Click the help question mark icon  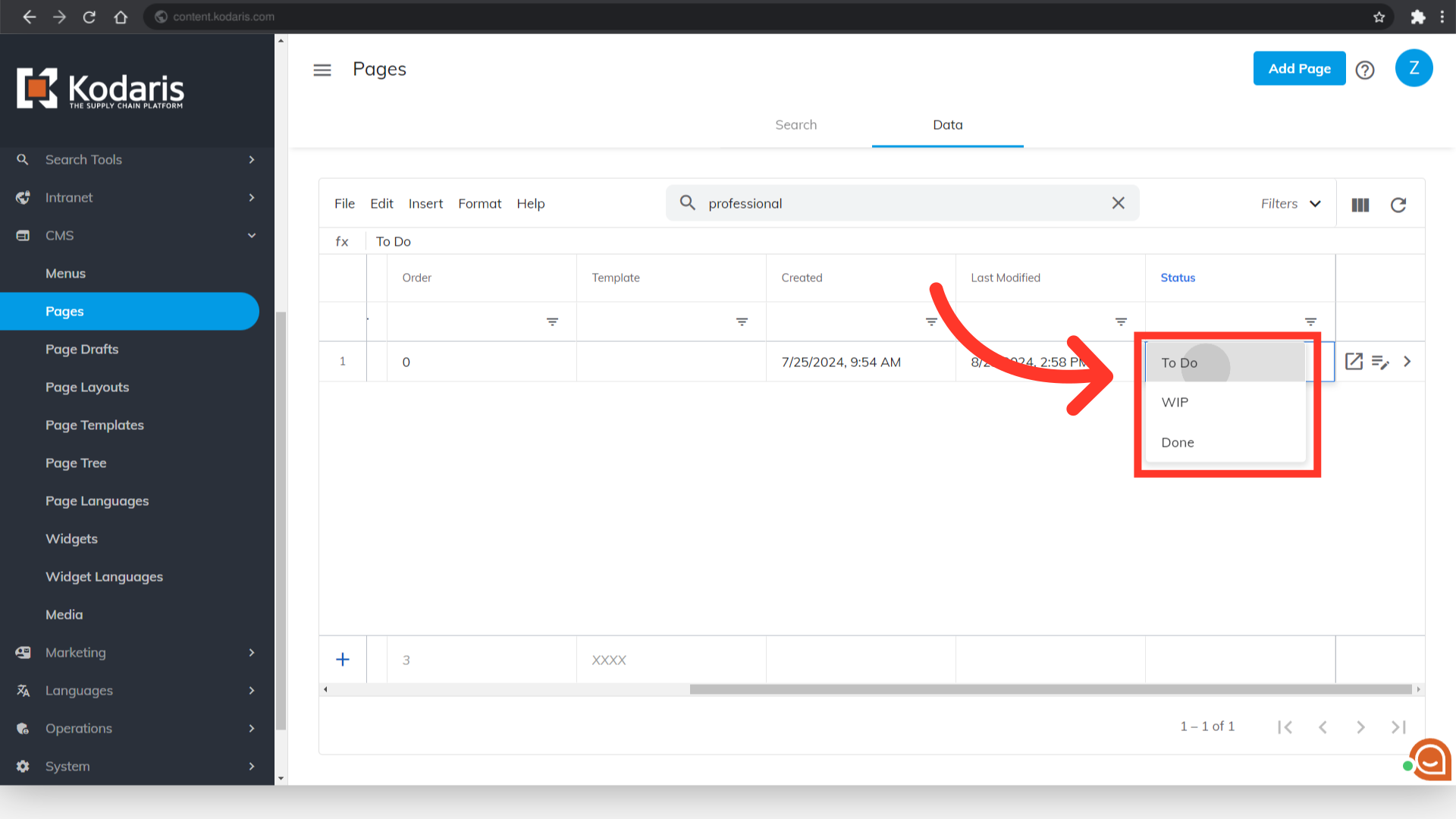(x=1365, y=70)
